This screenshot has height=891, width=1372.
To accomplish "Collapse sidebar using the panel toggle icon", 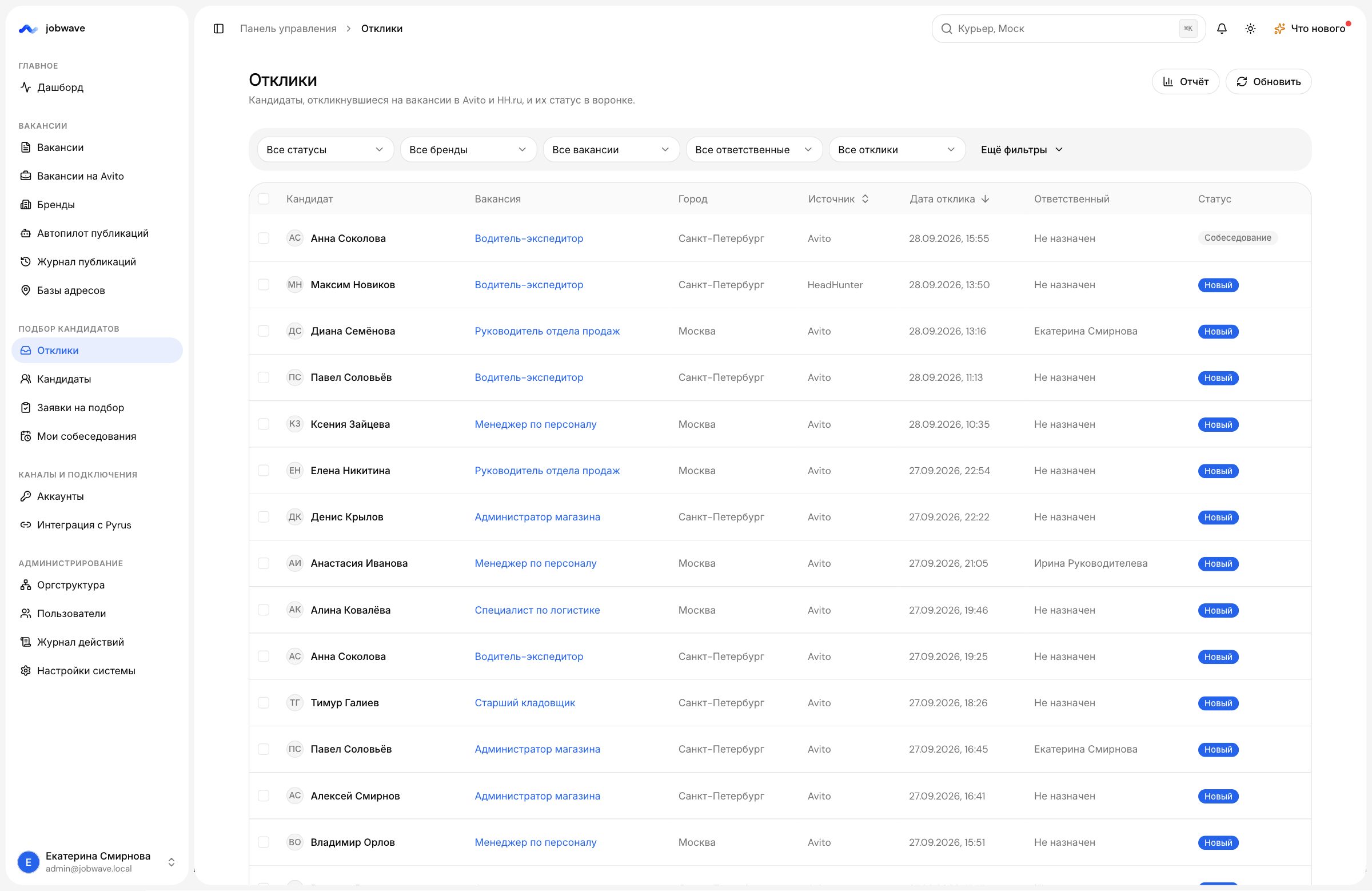I will pyautogui.click(x=218, y=28).
